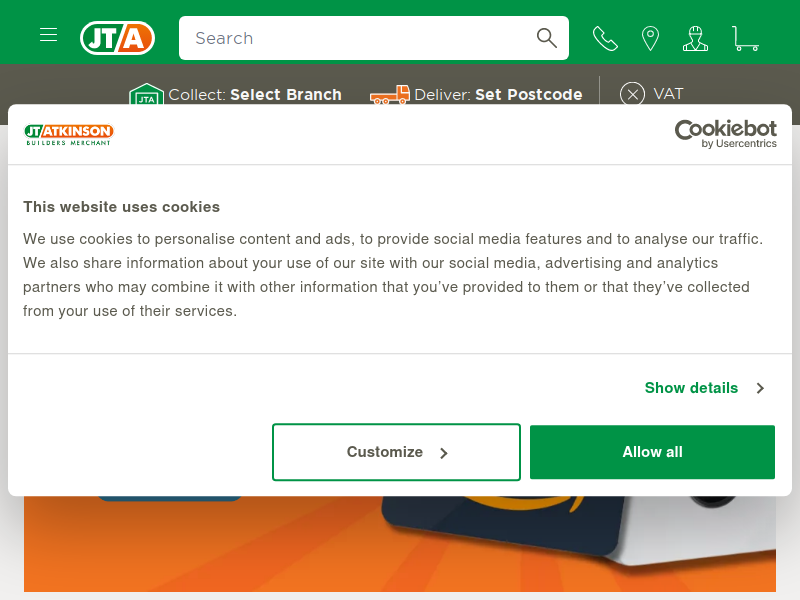800x600 pixels.
Task: Open the phone contact icon
Action: [x=605, y=39]
